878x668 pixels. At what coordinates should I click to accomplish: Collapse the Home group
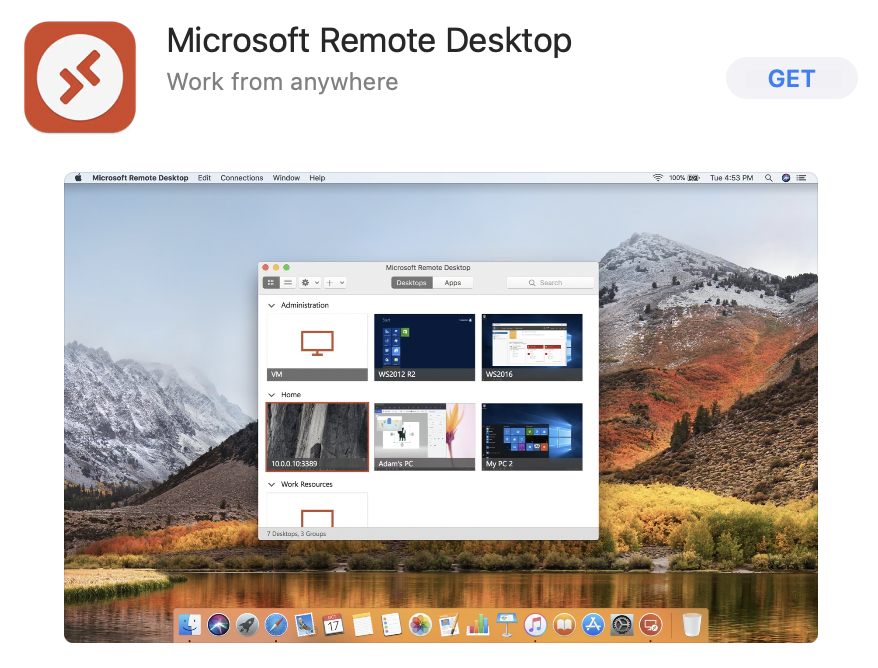pos(272,395)
